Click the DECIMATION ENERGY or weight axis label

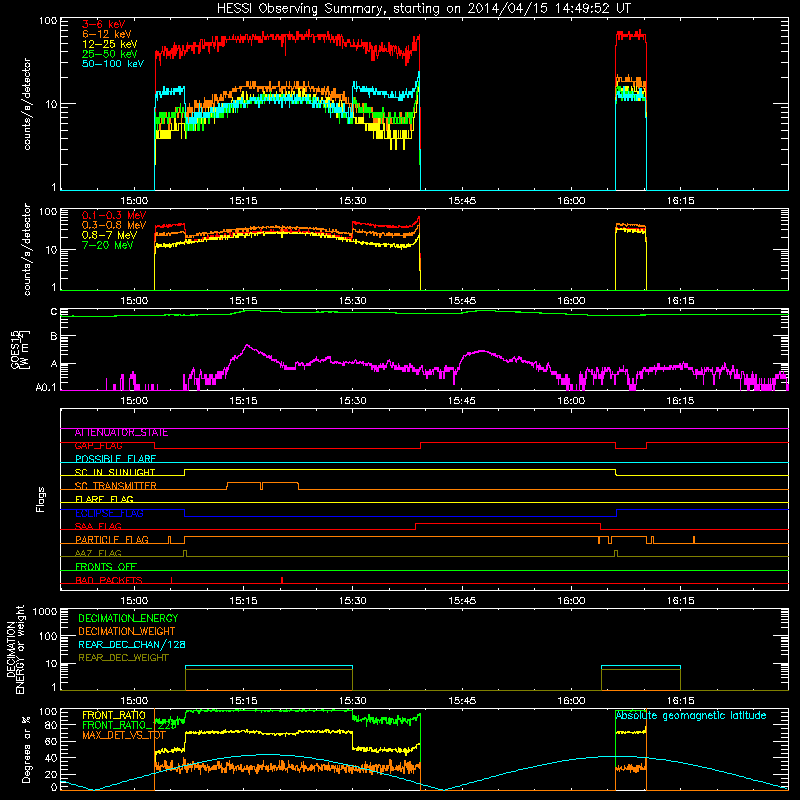[x=15, y=650]
